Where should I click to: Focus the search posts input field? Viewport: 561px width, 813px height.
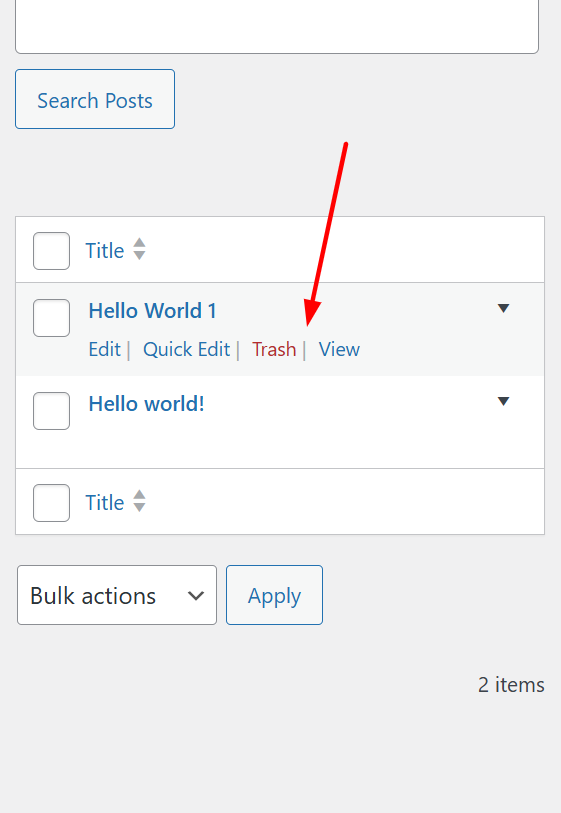[x=277, y=26]
